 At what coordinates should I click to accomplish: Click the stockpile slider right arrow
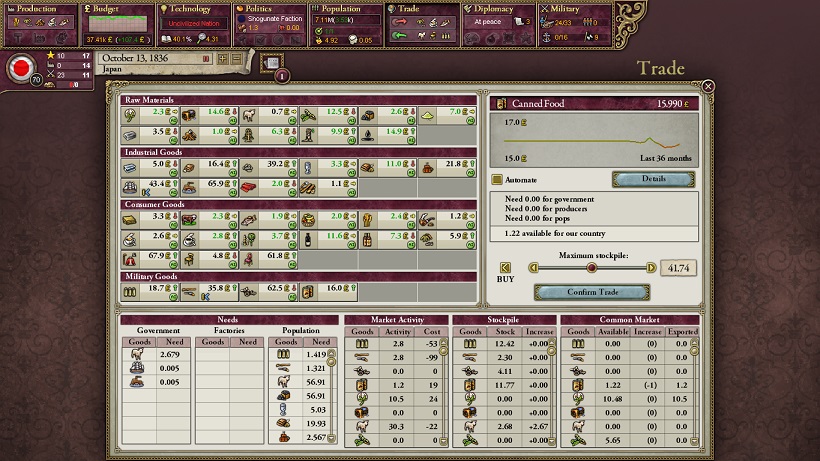coord(652,267)
